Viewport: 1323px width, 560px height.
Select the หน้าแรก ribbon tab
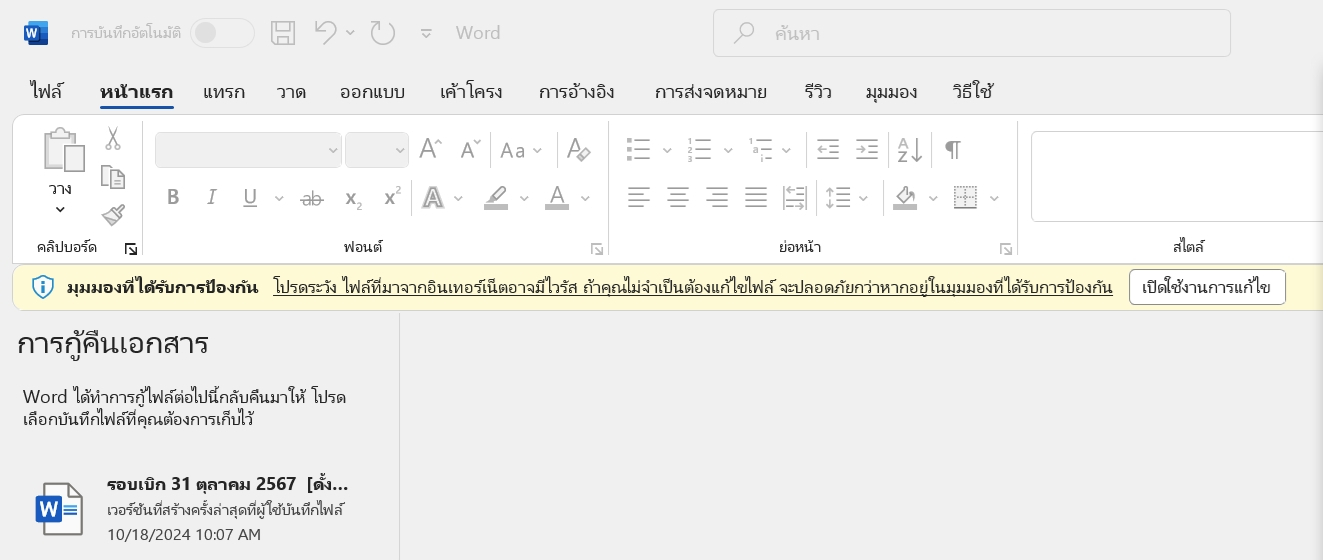click(x=137, y=92)
